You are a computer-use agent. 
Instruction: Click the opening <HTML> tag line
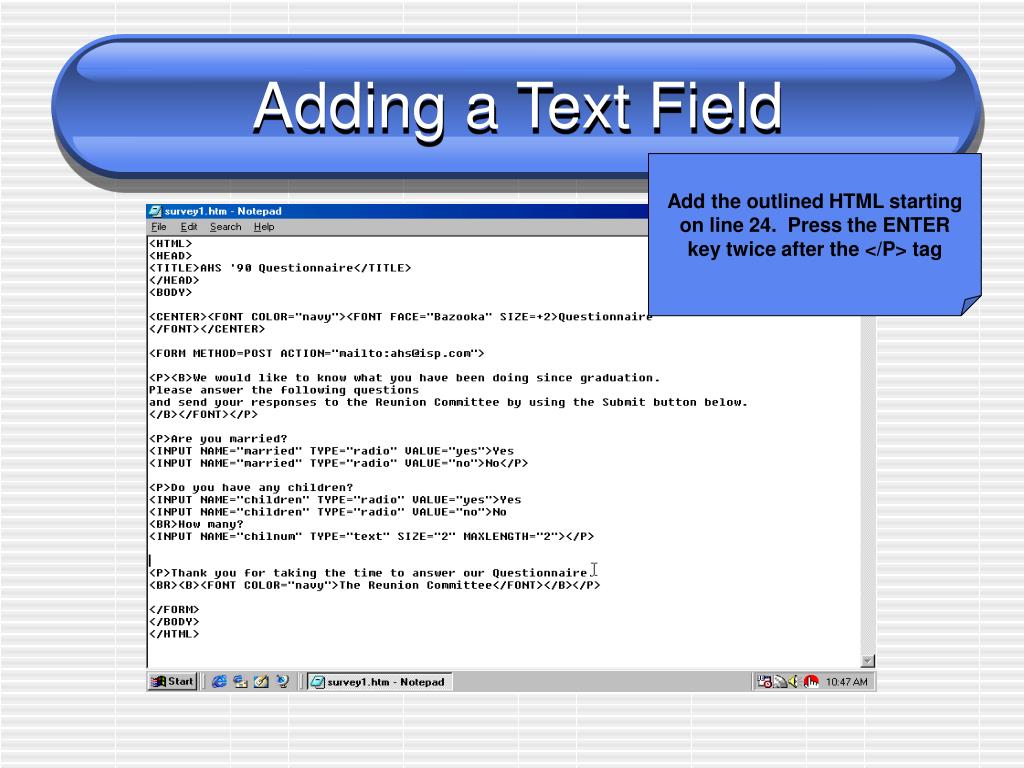(x=170, y=244)
